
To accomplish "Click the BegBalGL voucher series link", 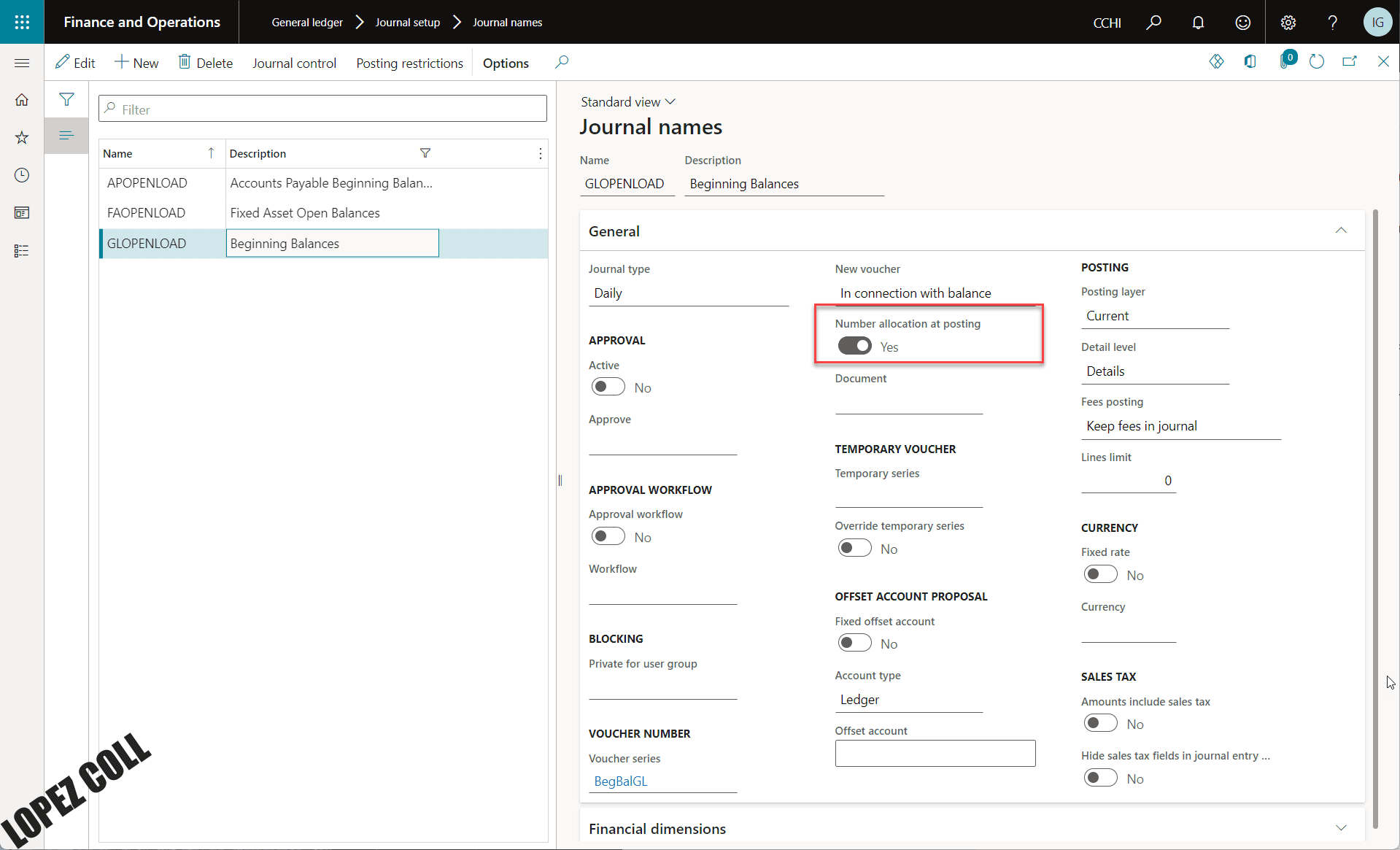I will [621, 781].
